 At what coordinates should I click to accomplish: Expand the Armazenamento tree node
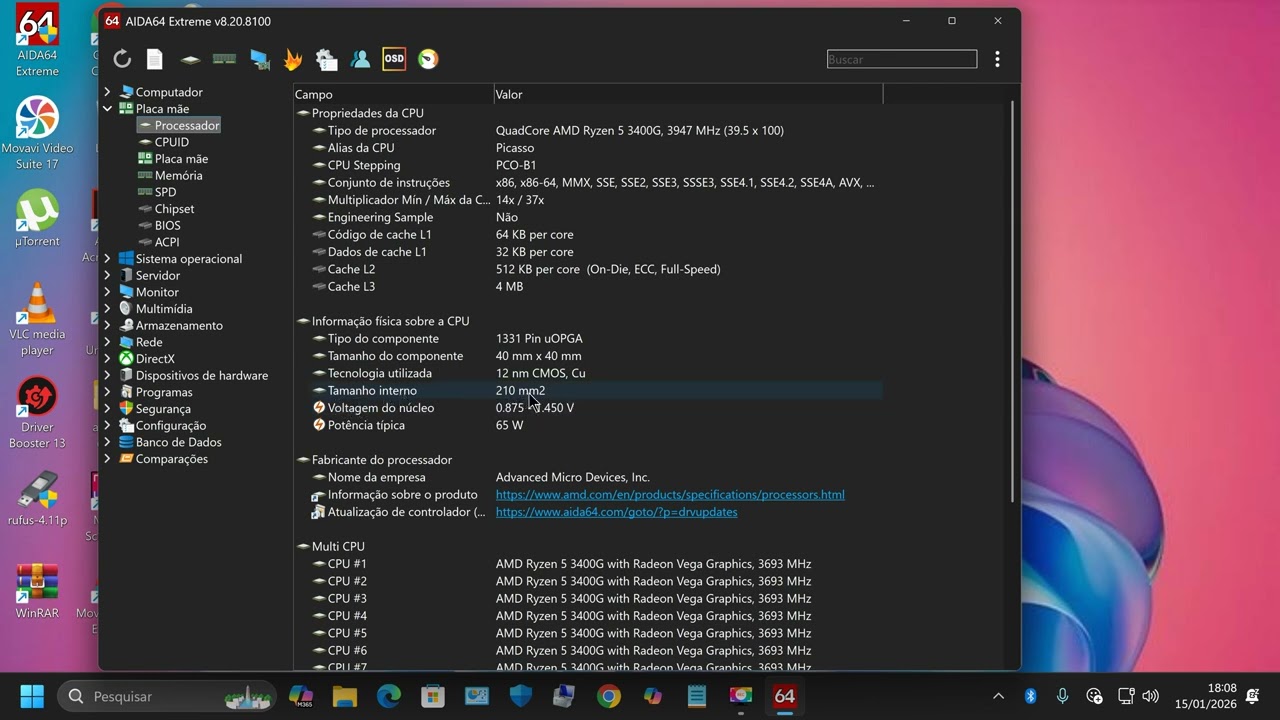click(x=107, y=325)
